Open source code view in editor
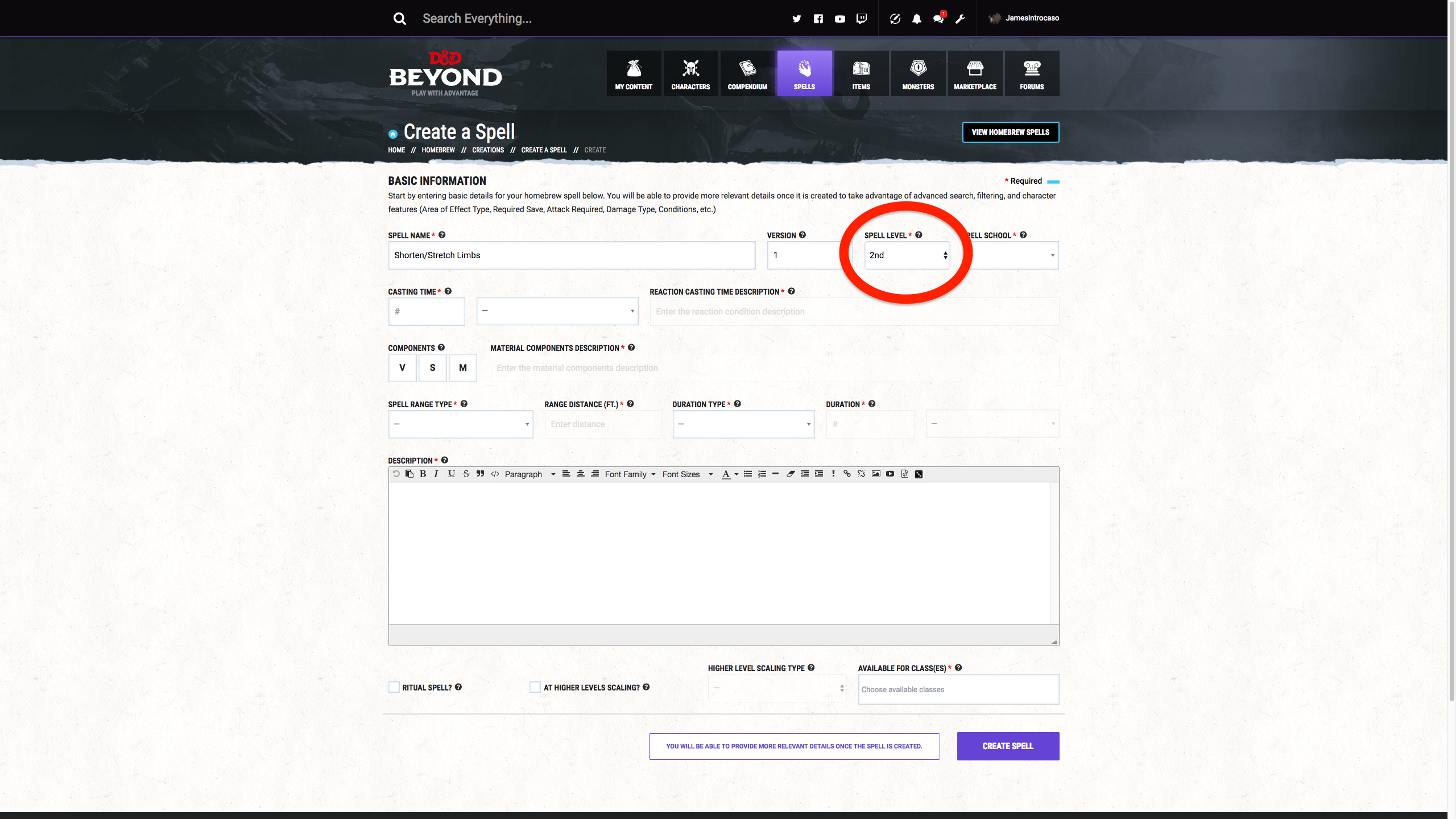Viewport: 1456px width, 819px height. 495,474
